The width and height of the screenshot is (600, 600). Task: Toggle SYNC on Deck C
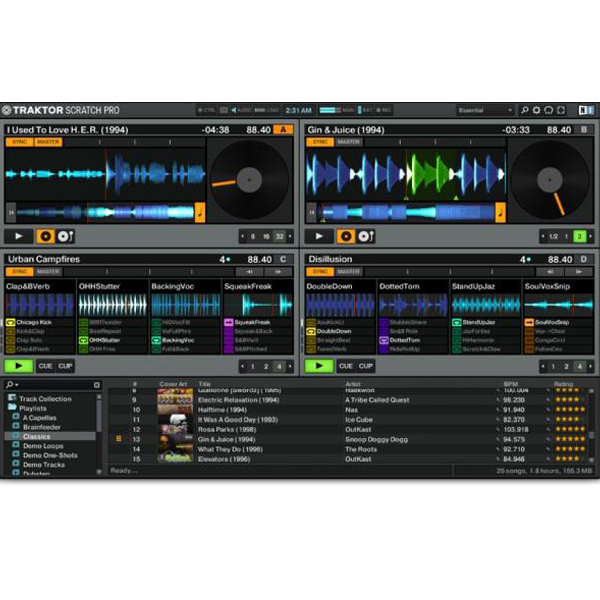tap(20, 272)
